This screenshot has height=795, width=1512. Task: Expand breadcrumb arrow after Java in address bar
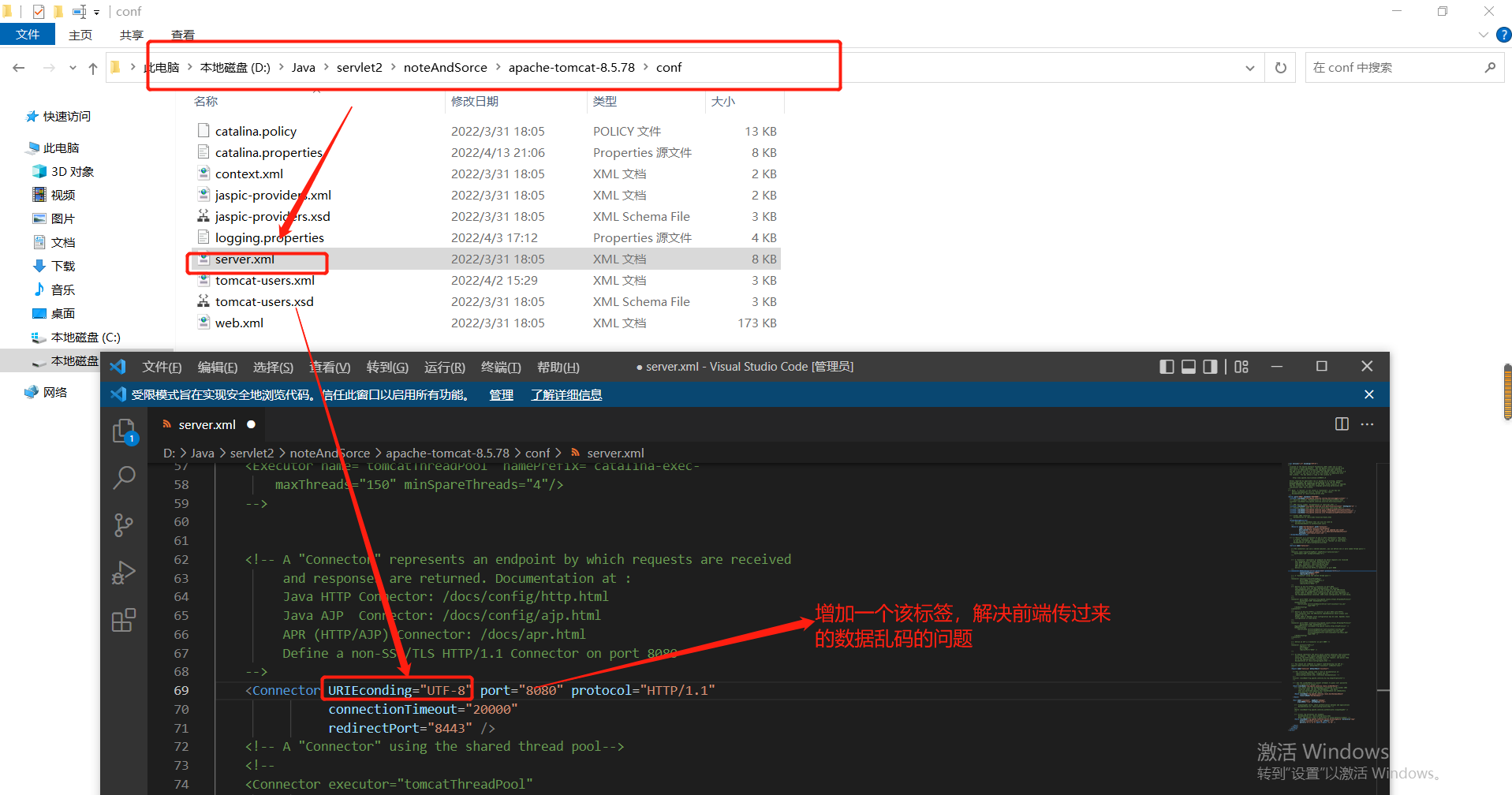(x=326, y=68)
